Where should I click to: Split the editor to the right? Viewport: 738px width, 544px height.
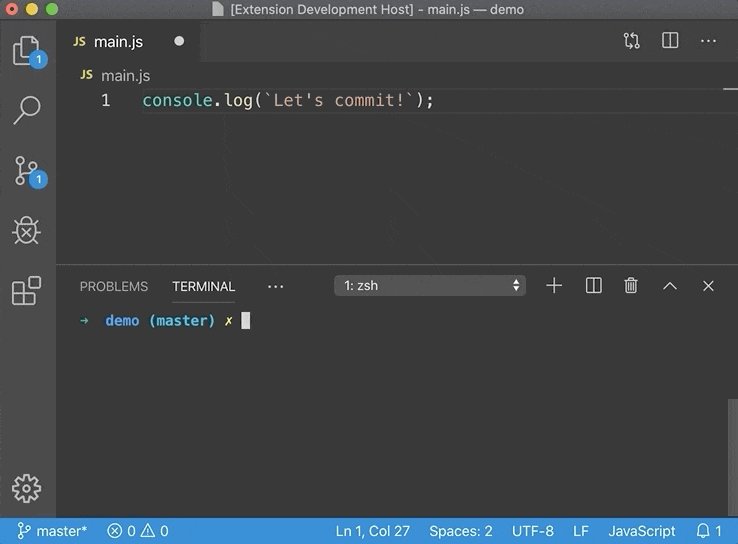[670, 40]
